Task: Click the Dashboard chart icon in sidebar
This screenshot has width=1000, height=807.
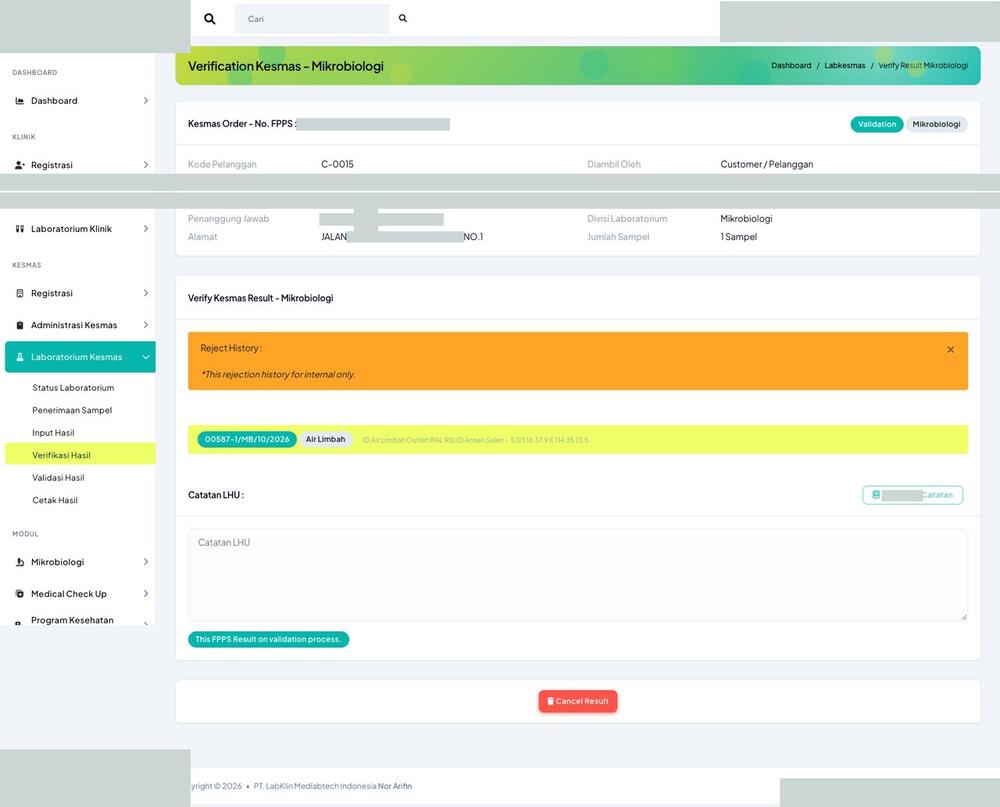Action: pos(20,101)
